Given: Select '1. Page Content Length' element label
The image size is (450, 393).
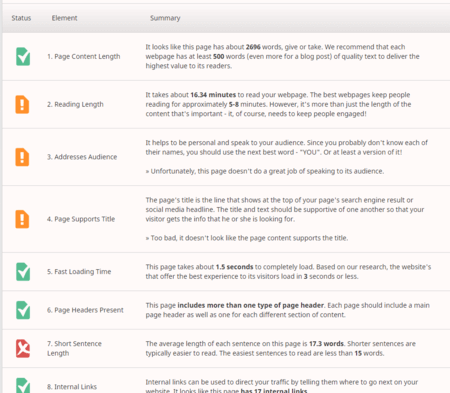Looking at the screenshot, I should (84, 57).
